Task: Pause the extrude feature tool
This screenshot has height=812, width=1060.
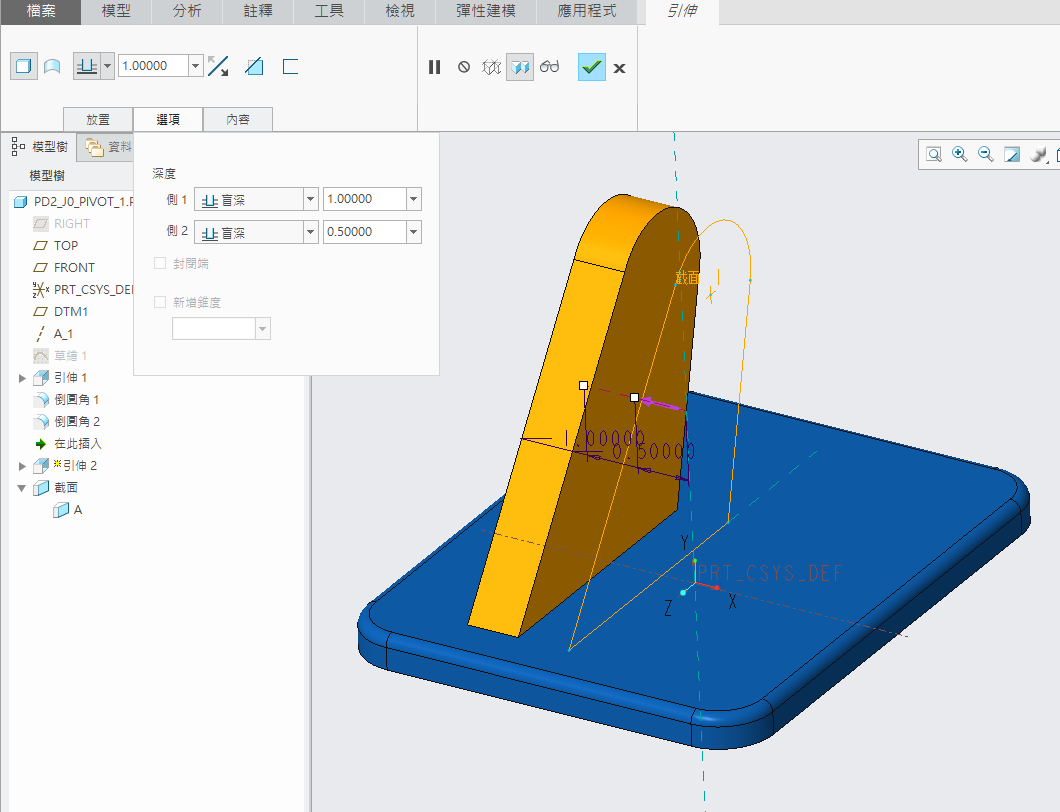Action: pyautogui.click(x=434, y=67)
